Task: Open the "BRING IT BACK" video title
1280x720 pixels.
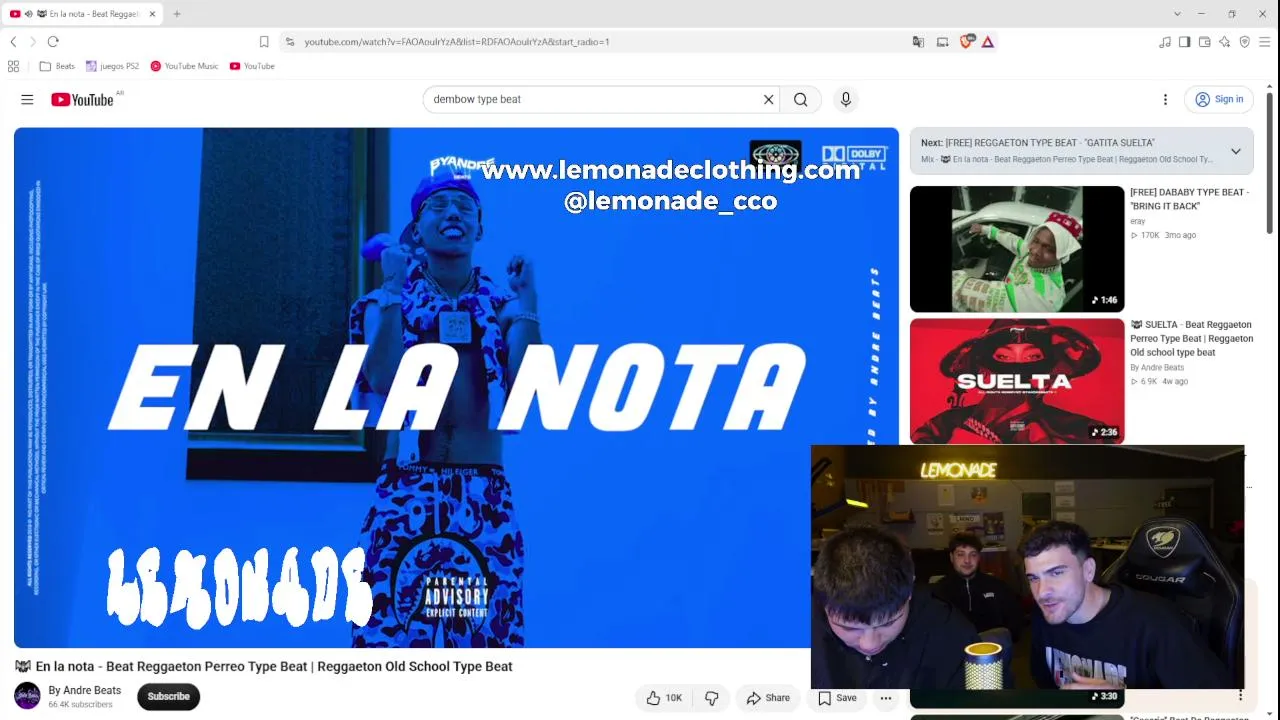Action: (1189, 199)
